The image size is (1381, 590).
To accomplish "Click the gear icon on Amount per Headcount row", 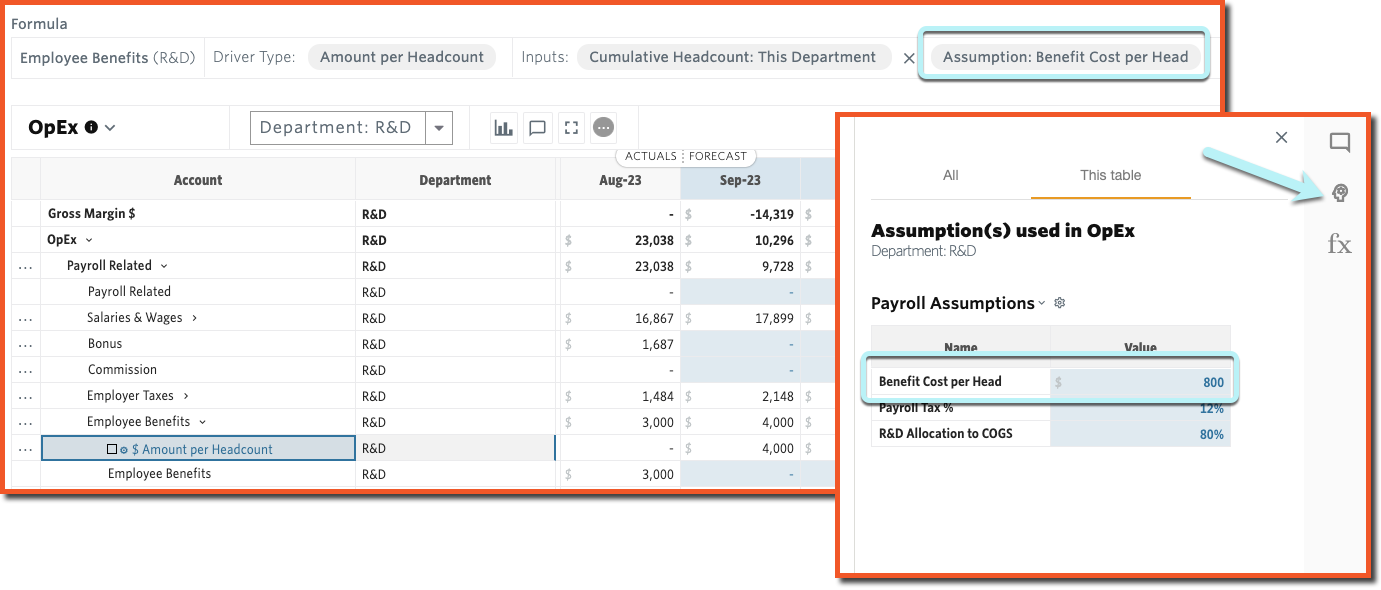I will pyautogui.click(x=124, y=450).
